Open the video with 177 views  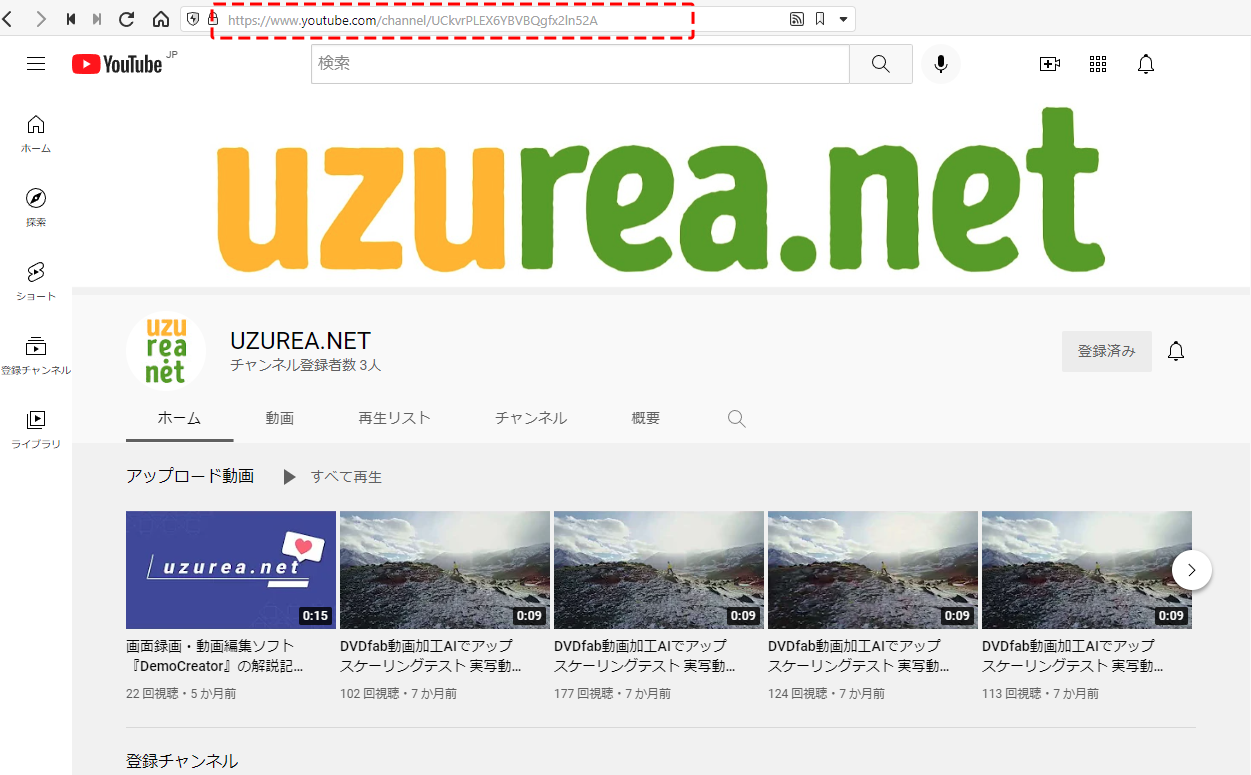coord(659,570)
